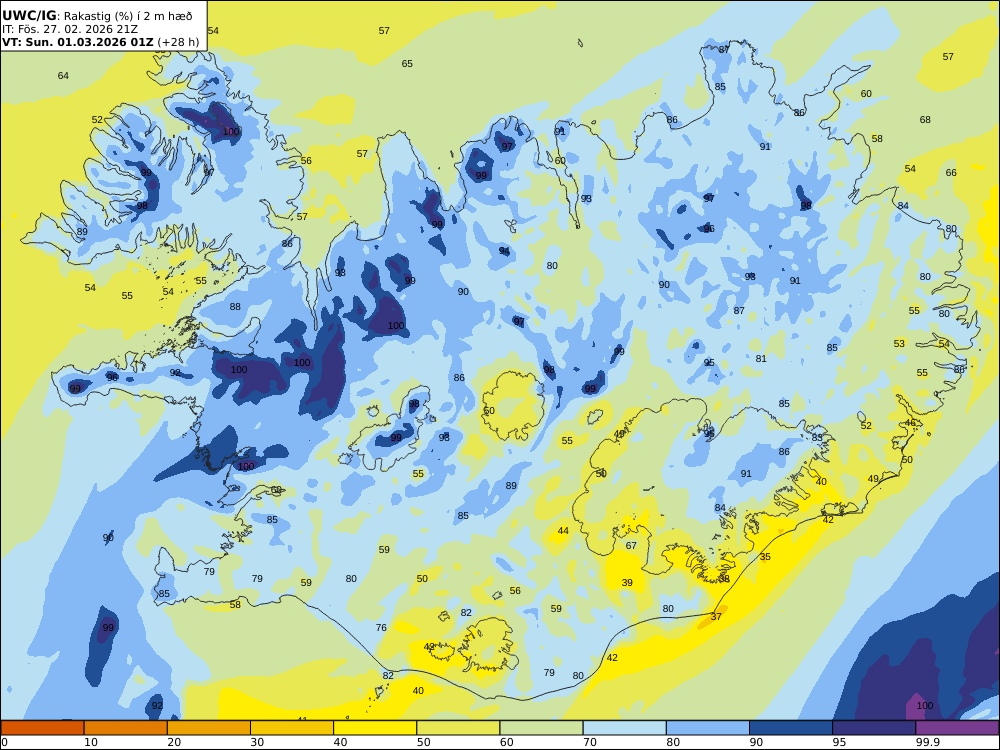The height and width of the screenshot is (750, 1000).
Task: Click the map value '83'
Action: pos(818,438)
